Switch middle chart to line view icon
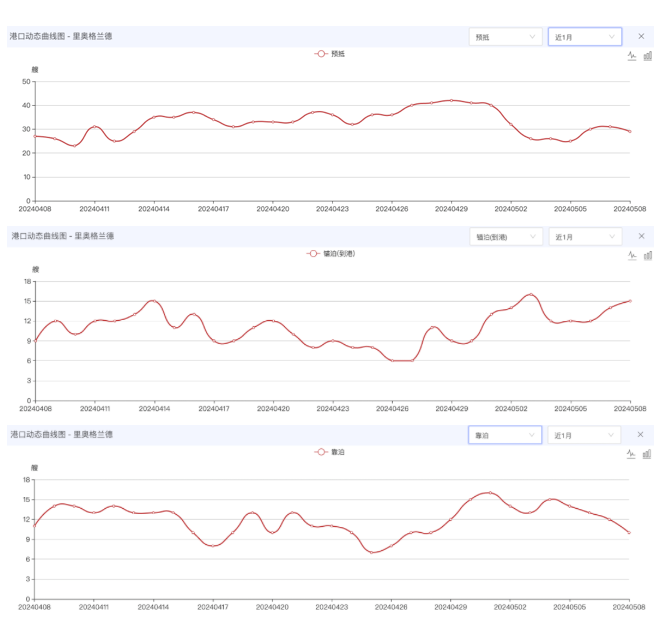The height and width of the screenshot is (635, 656). click(632, 255)
